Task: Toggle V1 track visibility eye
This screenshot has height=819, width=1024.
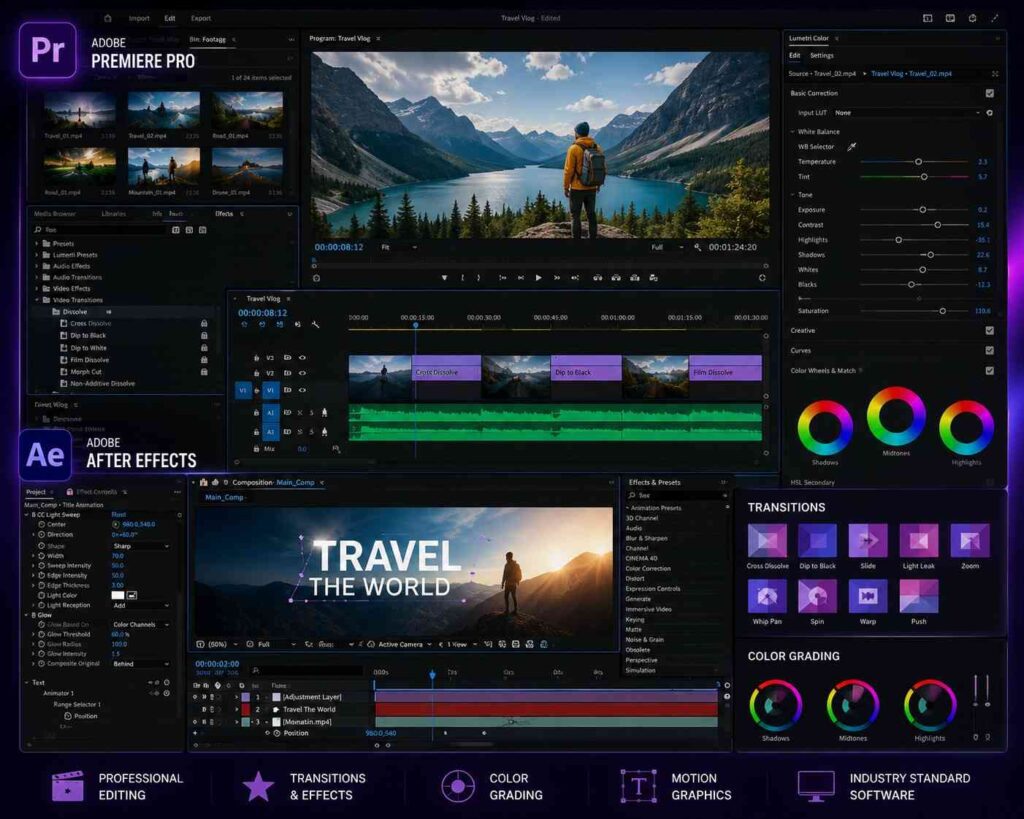Action: click(x=302, y=391)
